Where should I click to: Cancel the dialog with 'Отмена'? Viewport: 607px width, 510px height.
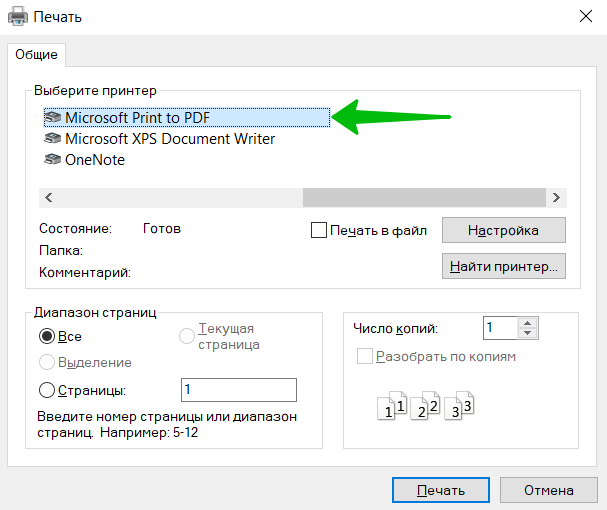click(549, 490)
